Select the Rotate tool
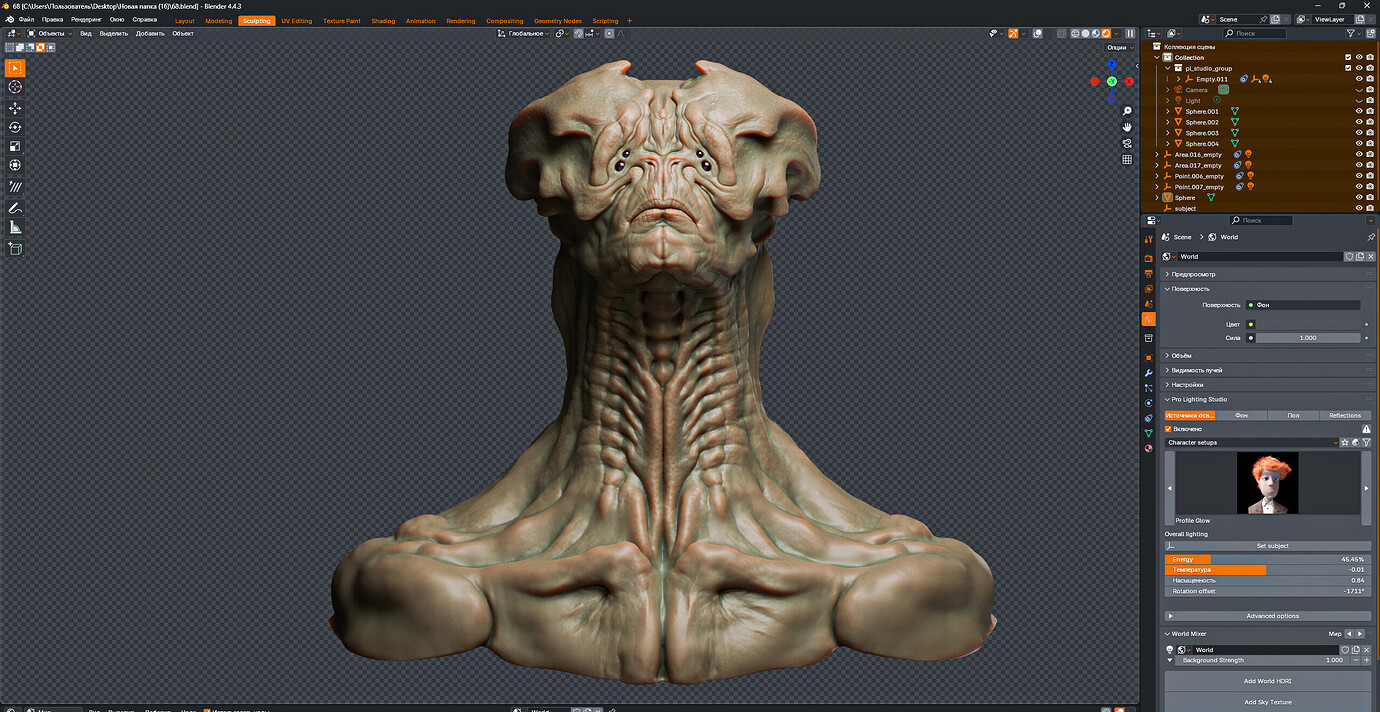The width and height of the screenshot is (1380, 712). tap(15, 127)
